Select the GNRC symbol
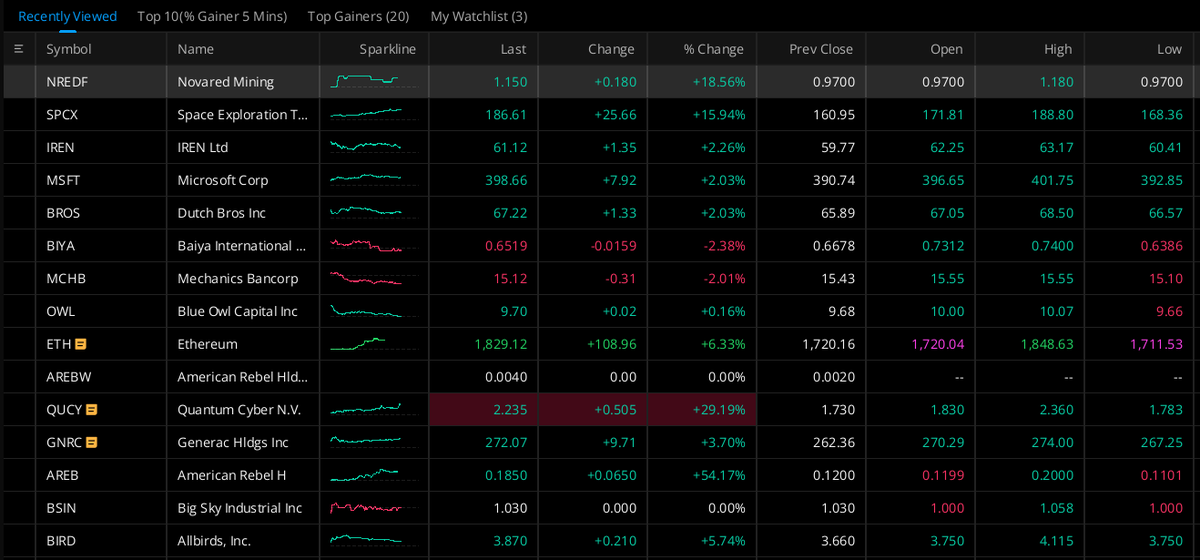The width and height of the screenshot is (1200, 560). 64,442
